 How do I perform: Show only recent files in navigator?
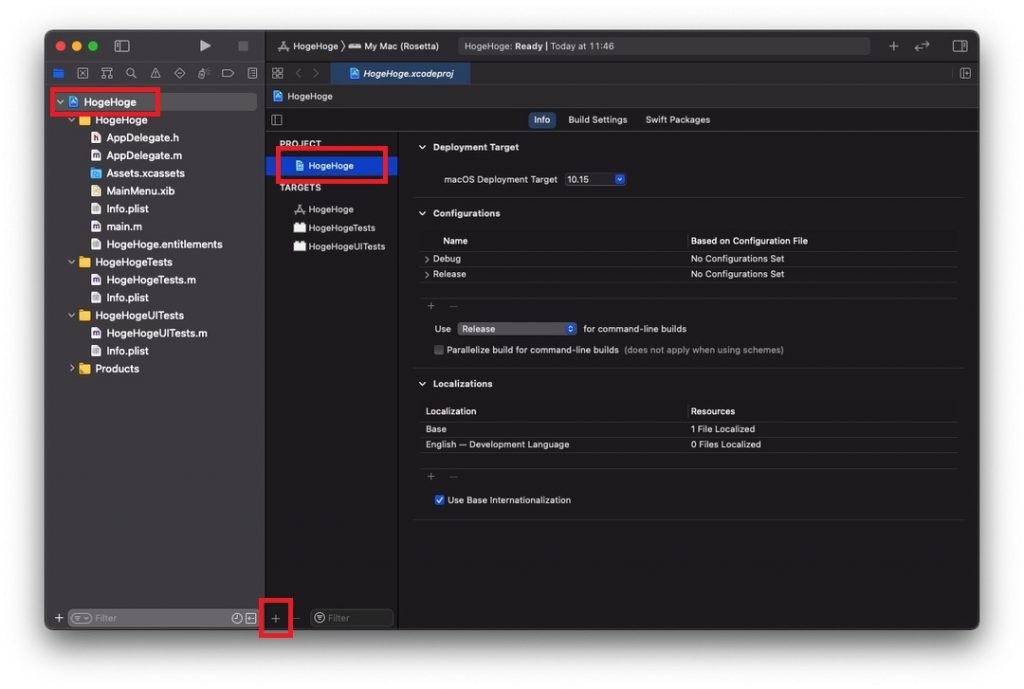(x=237, y=618)
